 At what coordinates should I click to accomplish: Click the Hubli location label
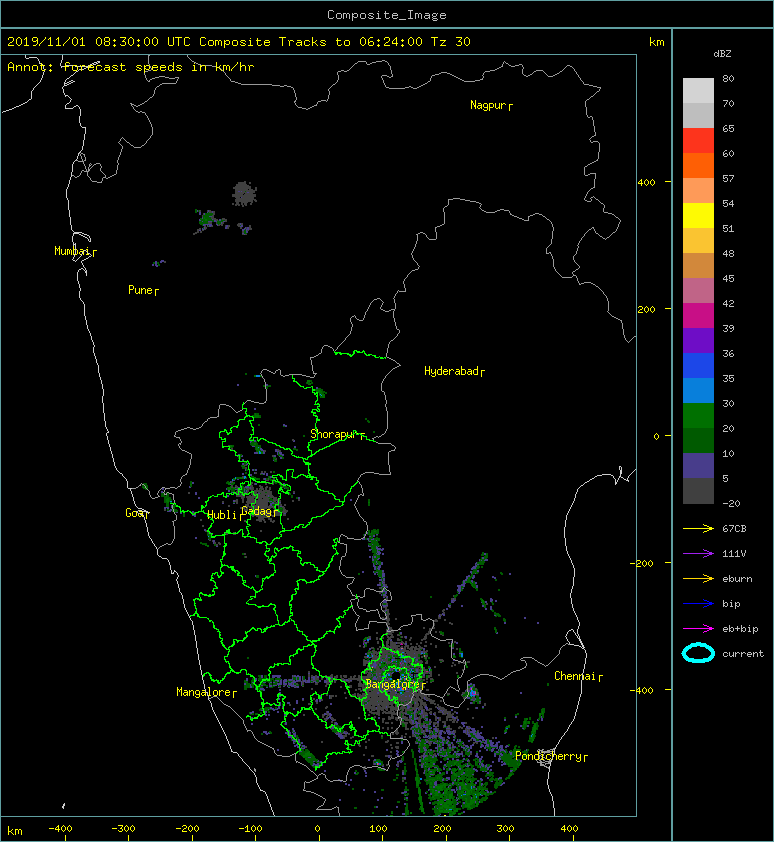[222, 515]
